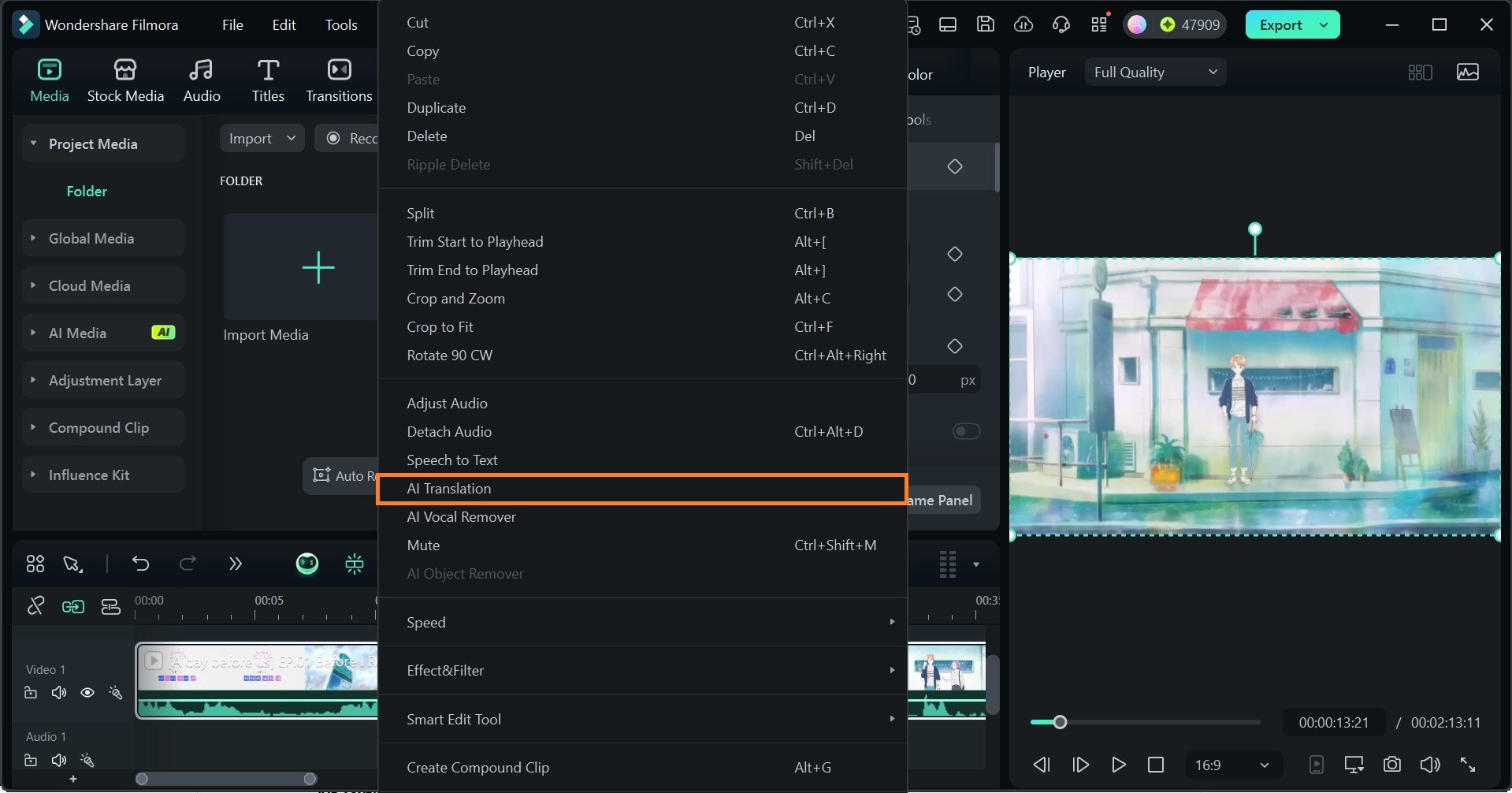Open the Media tab icon

pos(49,80)
